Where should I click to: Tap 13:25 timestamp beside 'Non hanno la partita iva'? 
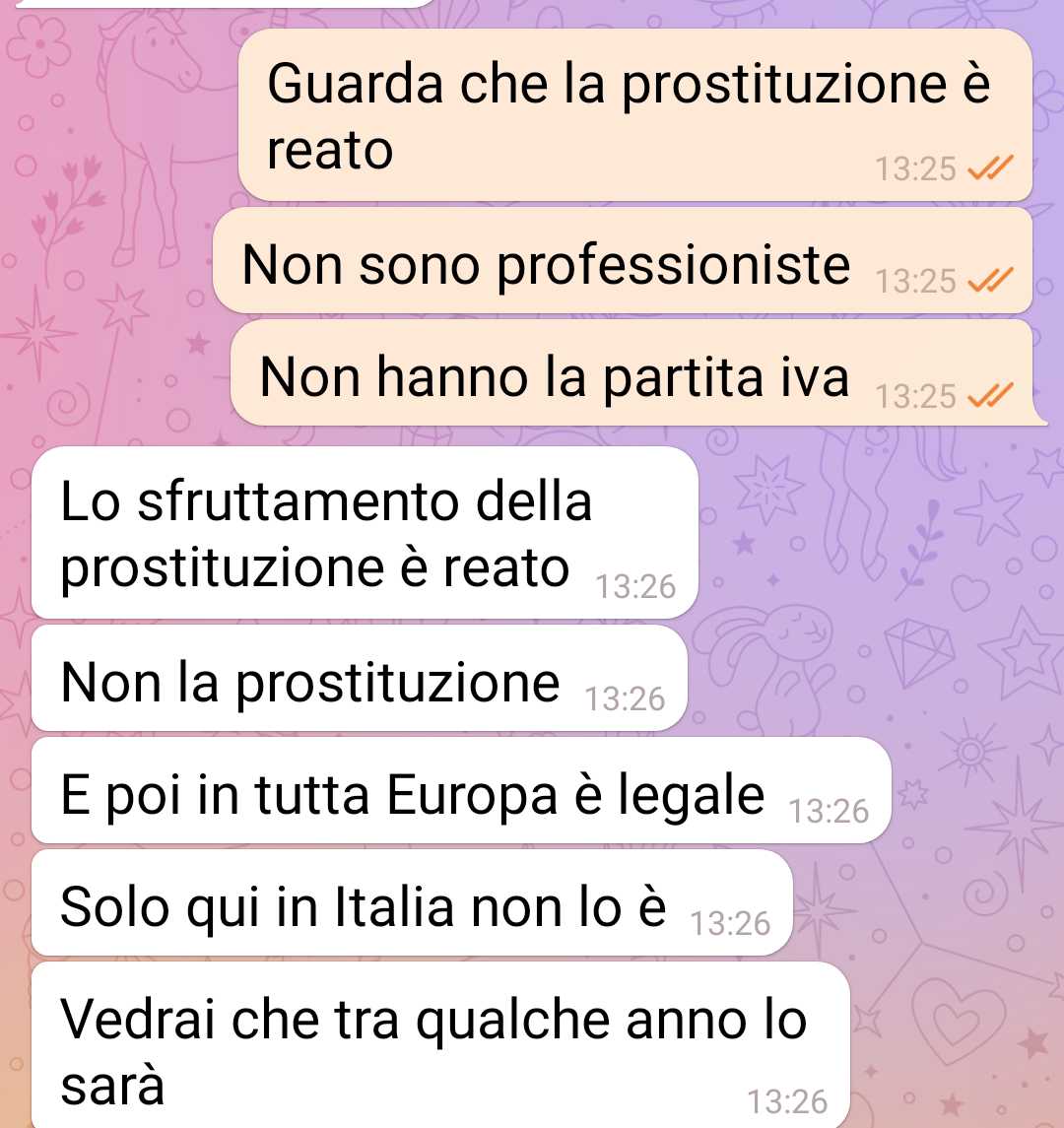pyautogui.click(x=915, y=396)
